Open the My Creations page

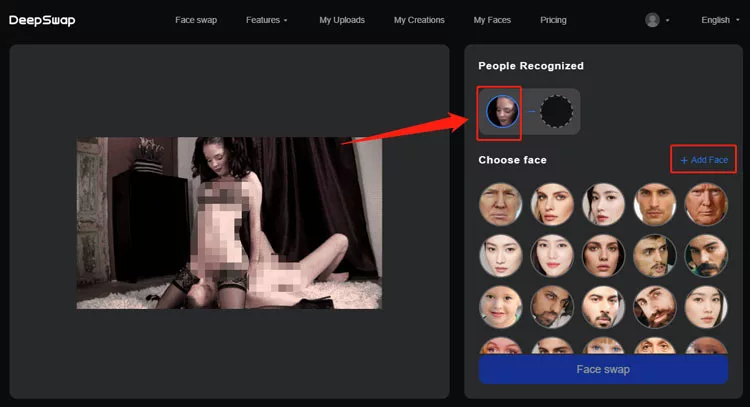419,20
